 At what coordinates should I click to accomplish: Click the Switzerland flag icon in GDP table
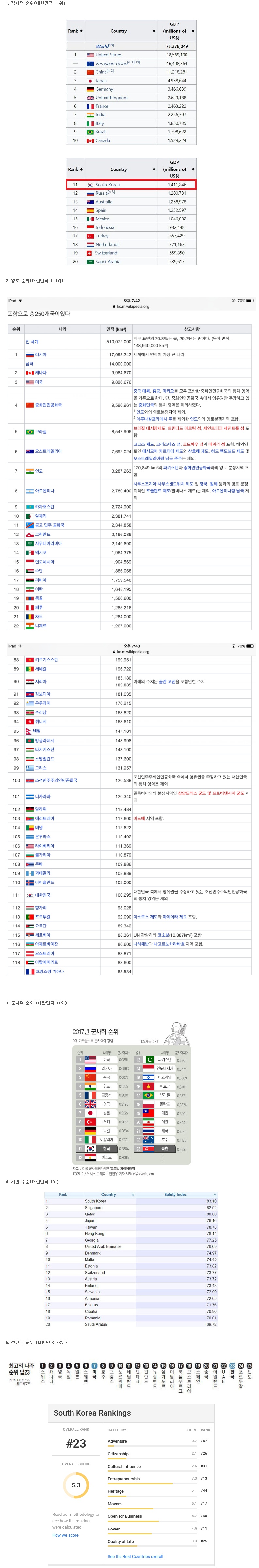tap(90, 253)
